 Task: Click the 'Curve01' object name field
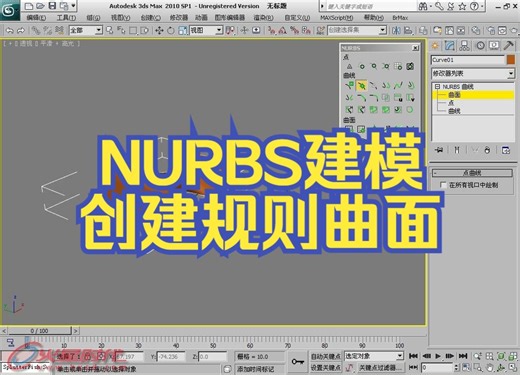pyautogui.click(x=468, y=60)
